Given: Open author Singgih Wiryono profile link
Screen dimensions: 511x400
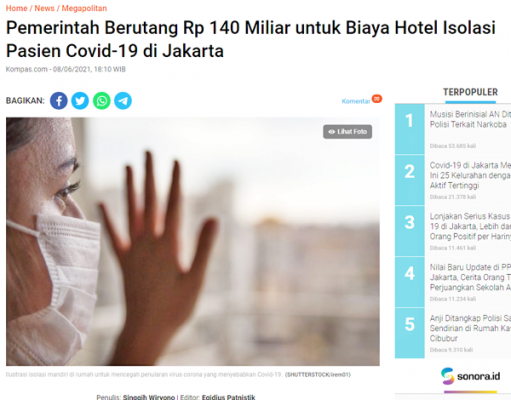Looking at the screenshot, I should [149, 397].
